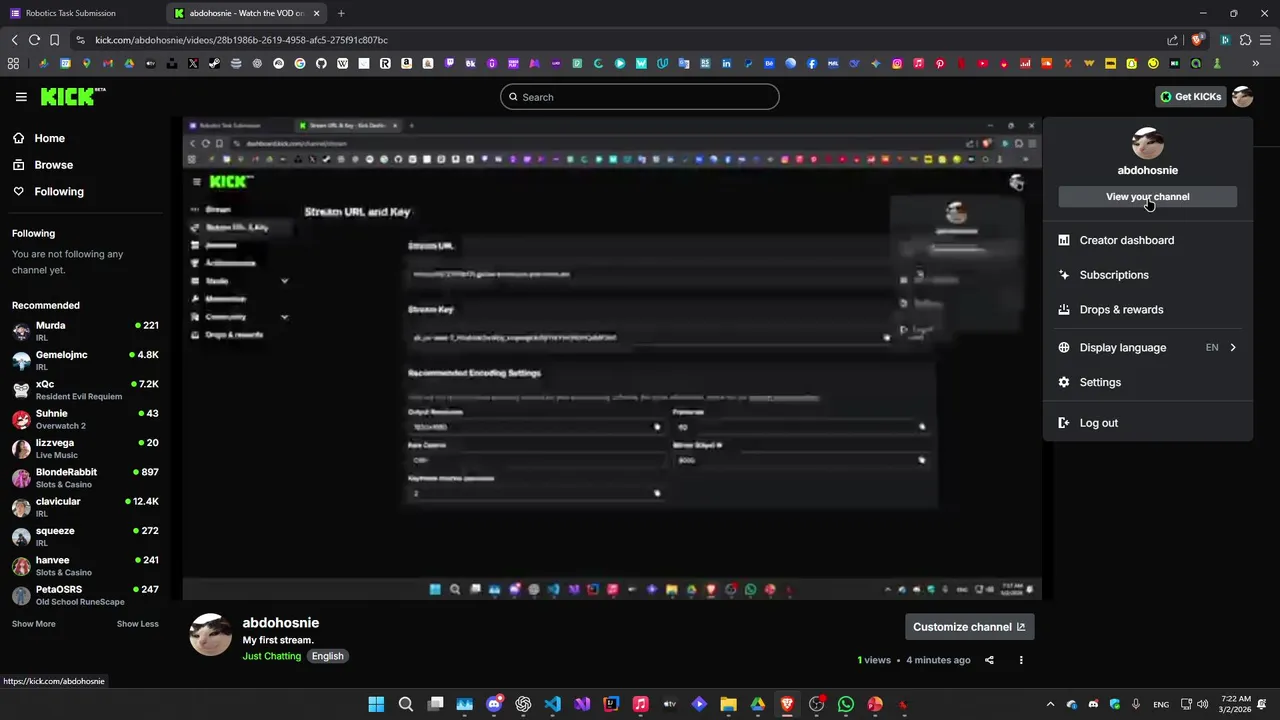1280x720 pixels.
Task: Open the video's three-dot options menu
Action: tap(1021, 660)
